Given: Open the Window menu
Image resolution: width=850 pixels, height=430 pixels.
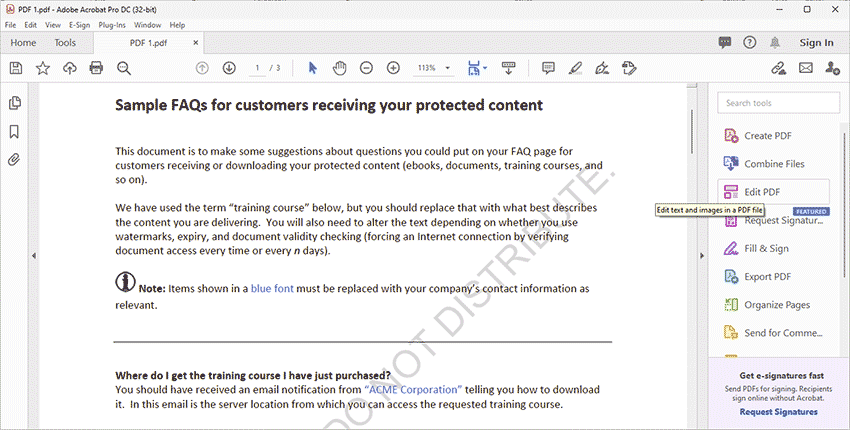Looking at the screenshot, I should coord(147,25).
